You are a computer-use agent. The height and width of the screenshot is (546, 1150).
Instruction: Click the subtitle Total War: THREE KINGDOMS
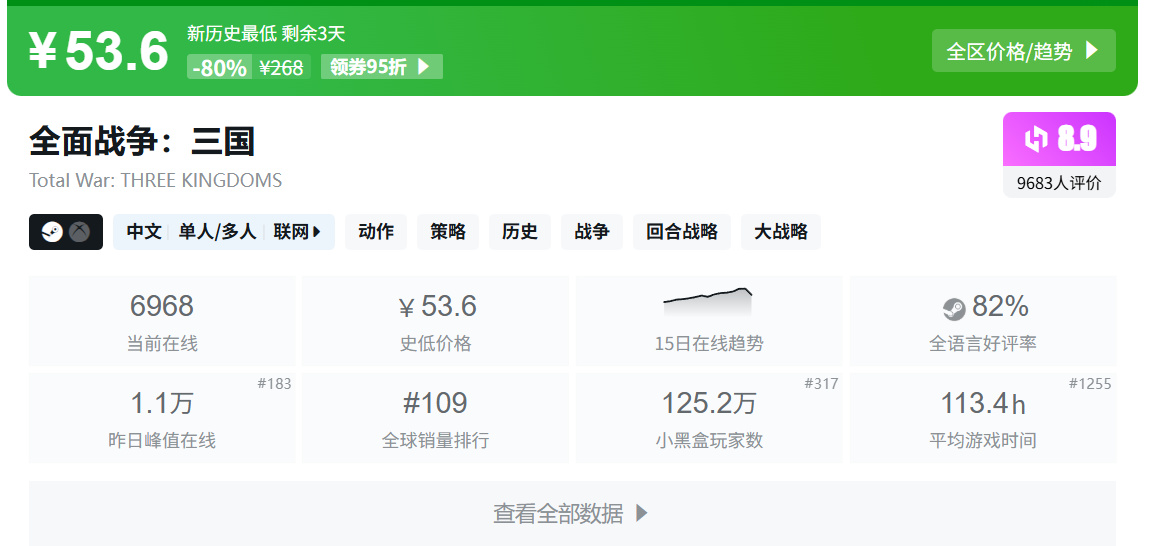[155, 181]
